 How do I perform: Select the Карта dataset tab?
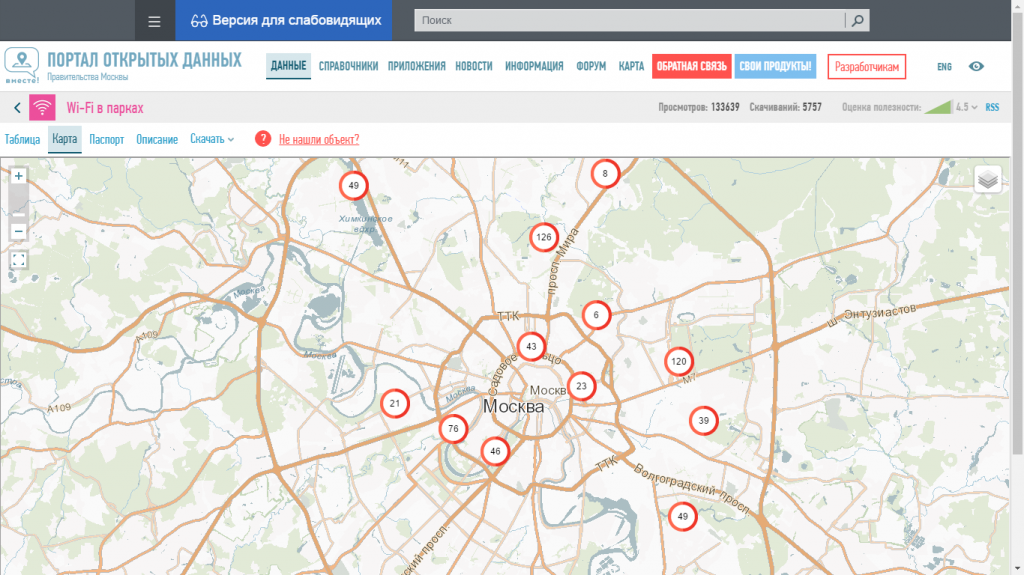[65, 139]
